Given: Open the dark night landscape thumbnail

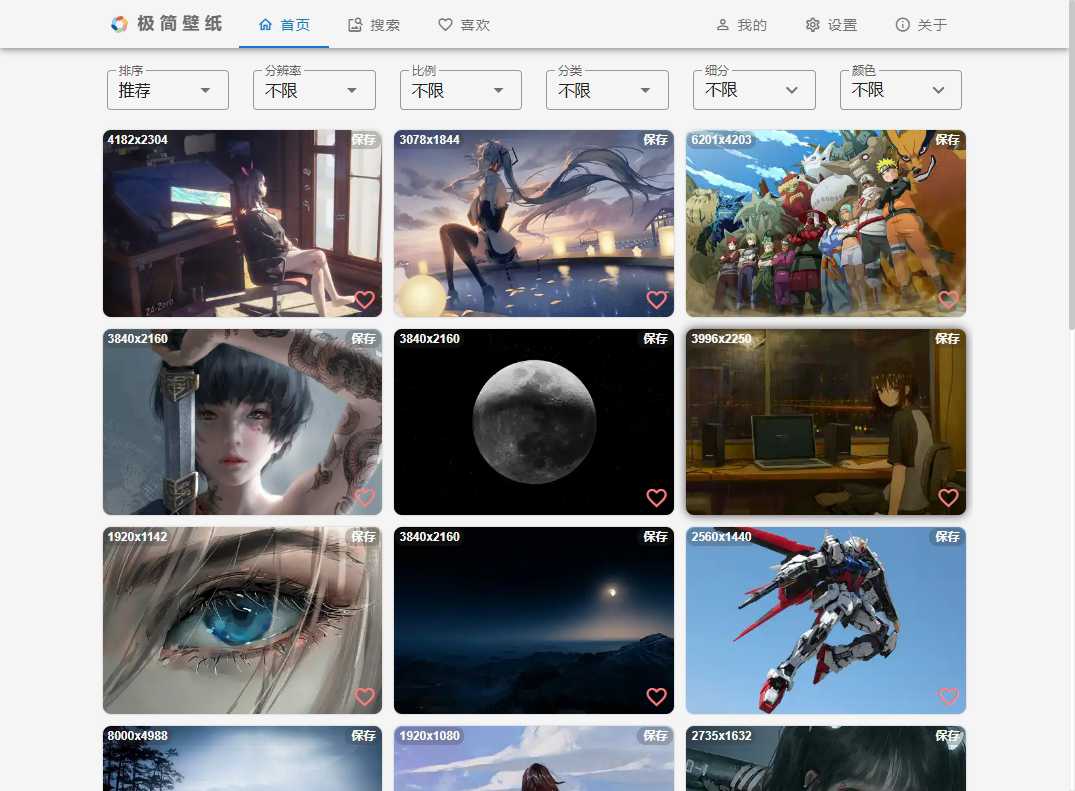Looking at the screenshot, I should point(534,620).
